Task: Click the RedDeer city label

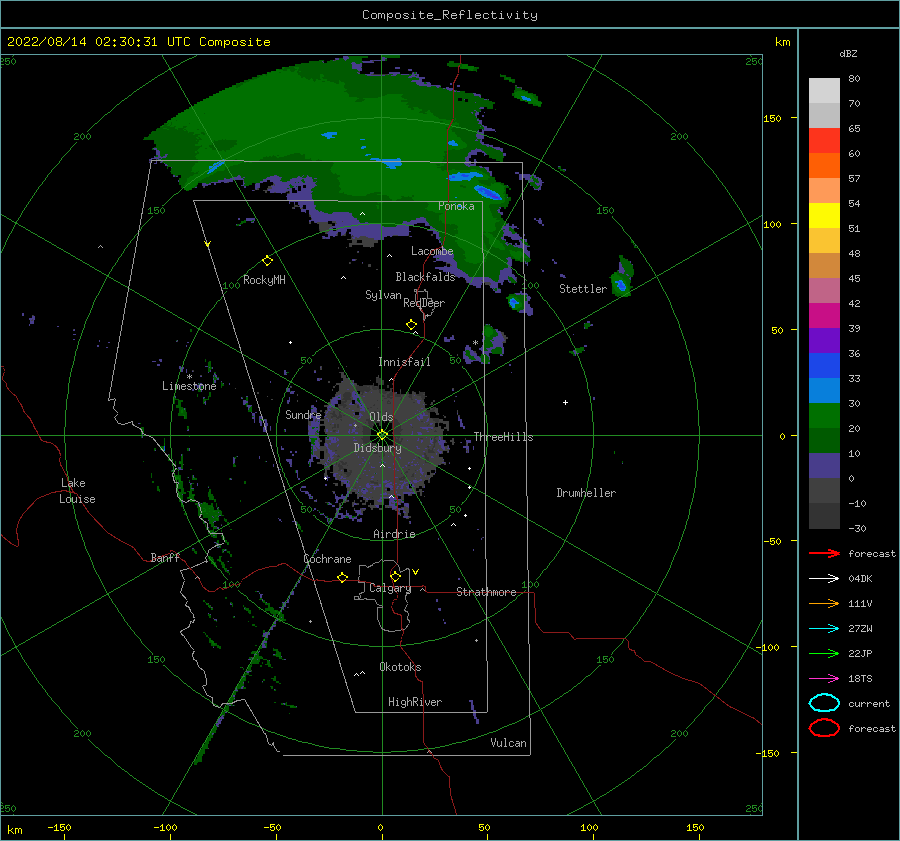Action: (424, 303)
